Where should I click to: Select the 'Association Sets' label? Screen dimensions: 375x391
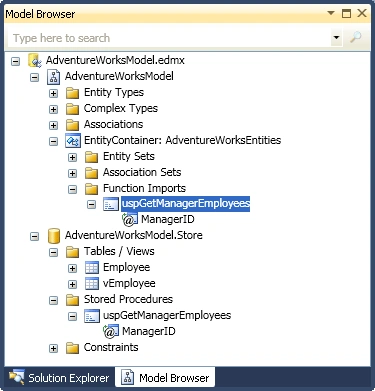pyautogui.click(x=142, y=172)
